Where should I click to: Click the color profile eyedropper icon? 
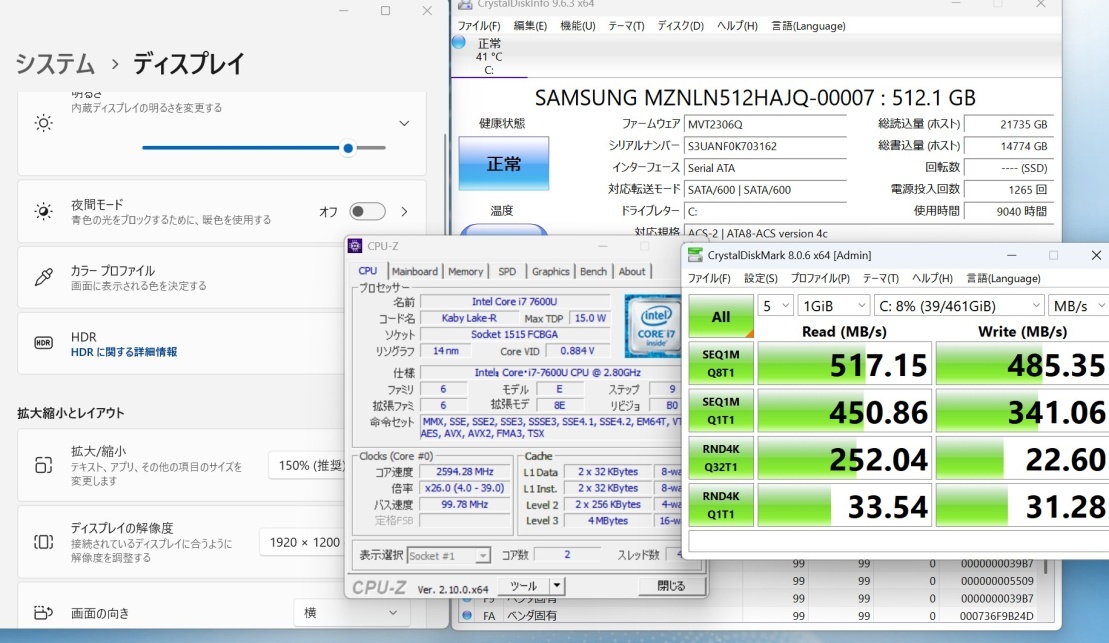tap(43, 277)
